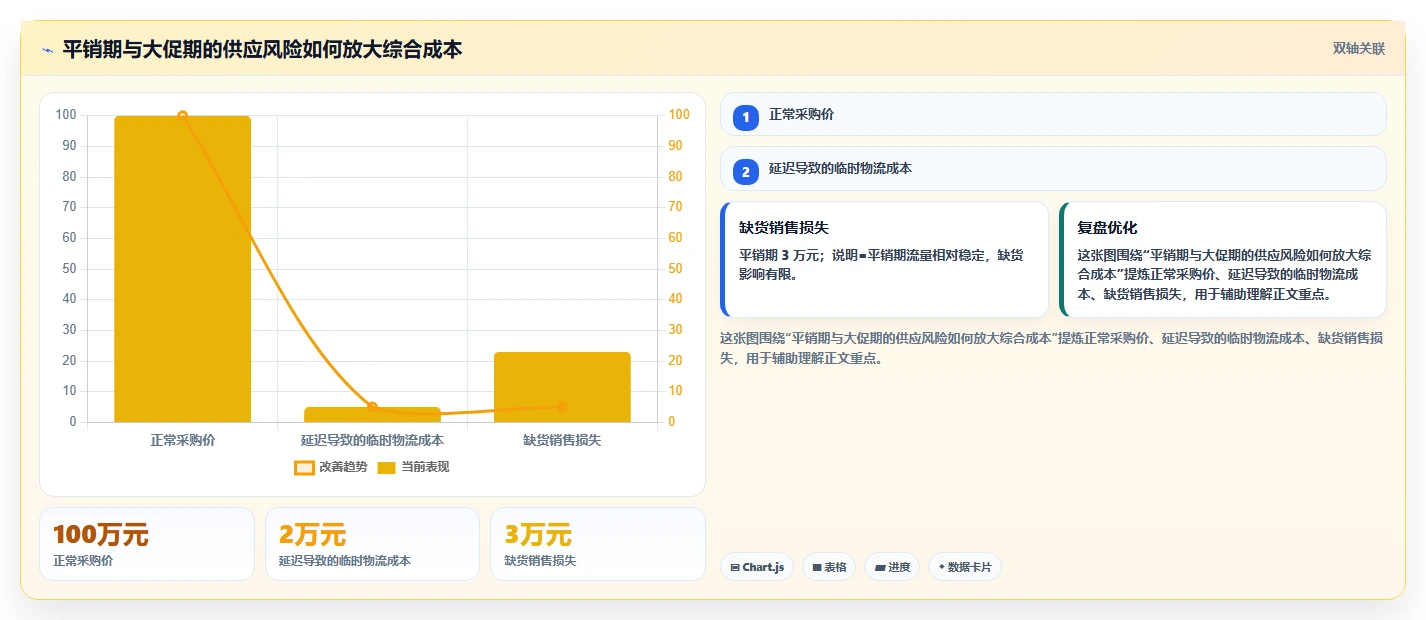Select the Chart.js tag
Viewport: 1426px width, 620px height.
pyautogui.click(x=757, y=567)
